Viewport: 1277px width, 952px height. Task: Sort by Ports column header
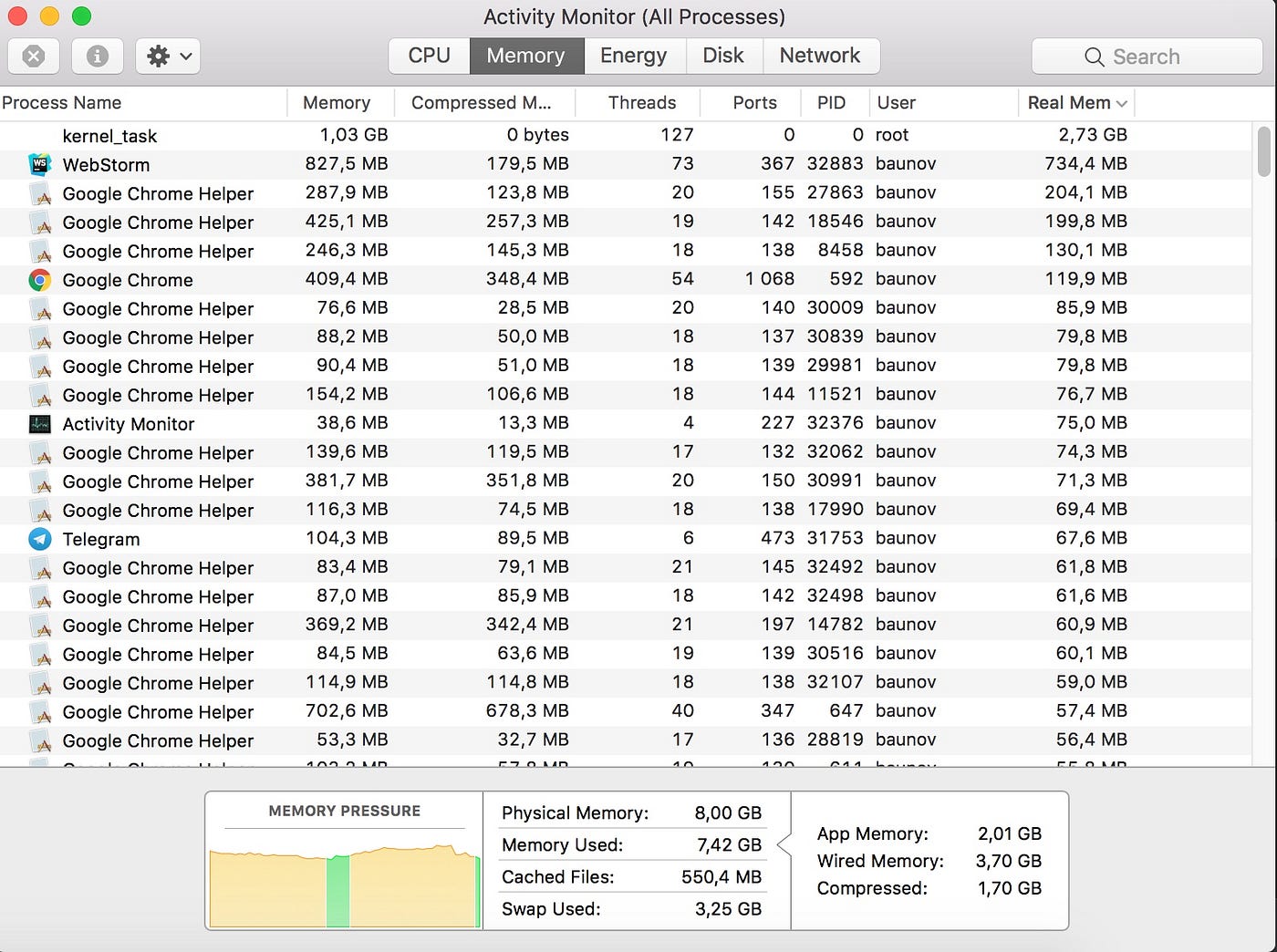752,103
